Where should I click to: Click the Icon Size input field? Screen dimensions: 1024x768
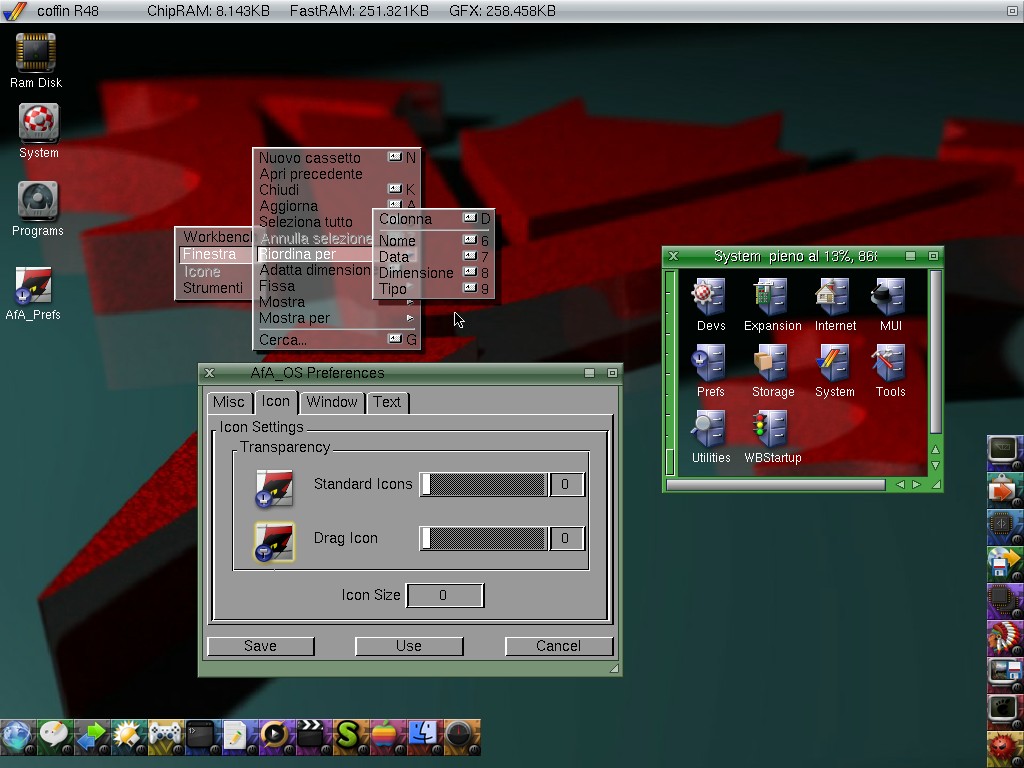[443, 595]
